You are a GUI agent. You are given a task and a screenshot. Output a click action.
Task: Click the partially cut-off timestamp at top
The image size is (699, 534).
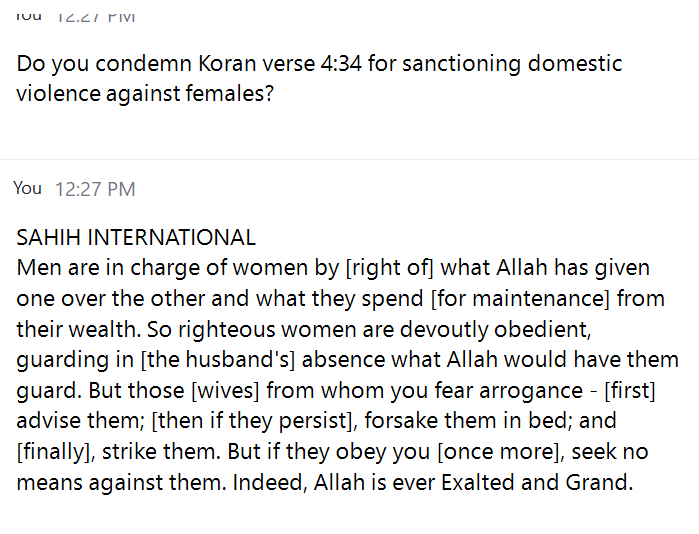point(95,18)
